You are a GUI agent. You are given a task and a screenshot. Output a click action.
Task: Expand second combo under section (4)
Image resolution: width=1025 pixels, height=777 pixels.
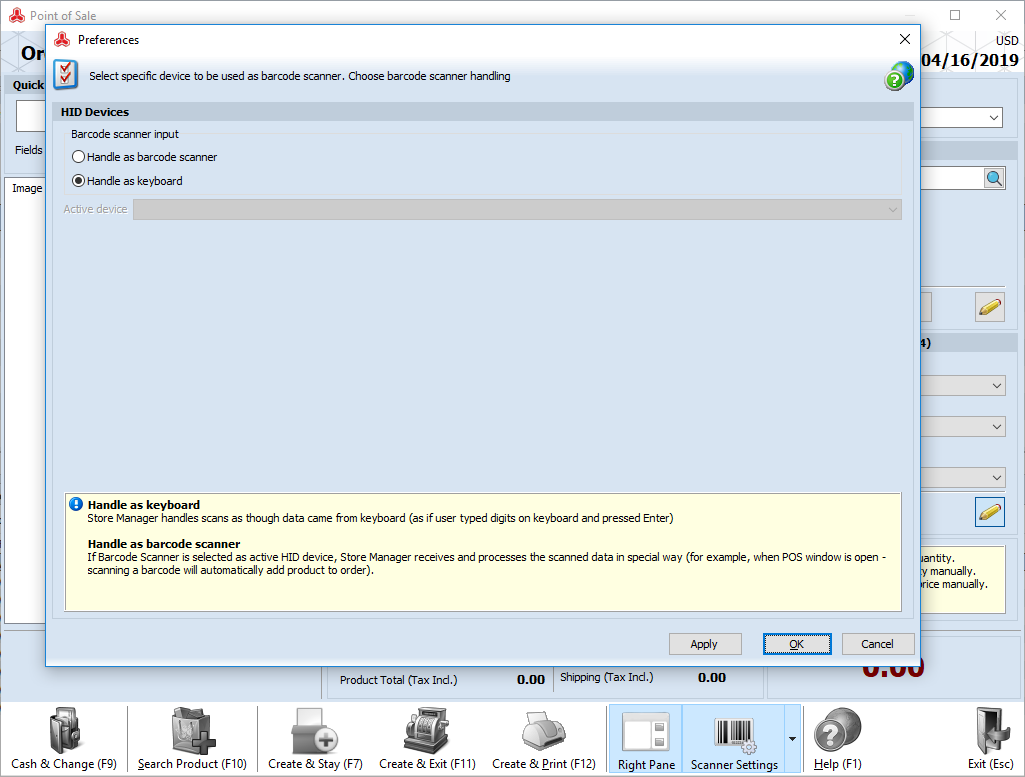point(996,427)
